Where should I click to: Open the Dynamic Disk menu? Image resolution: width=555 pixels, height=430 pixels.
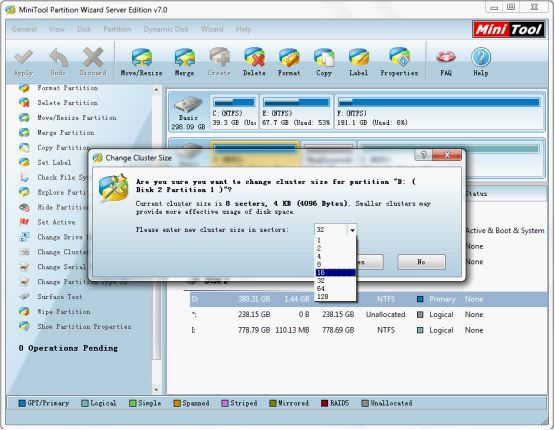click(166, 29)
